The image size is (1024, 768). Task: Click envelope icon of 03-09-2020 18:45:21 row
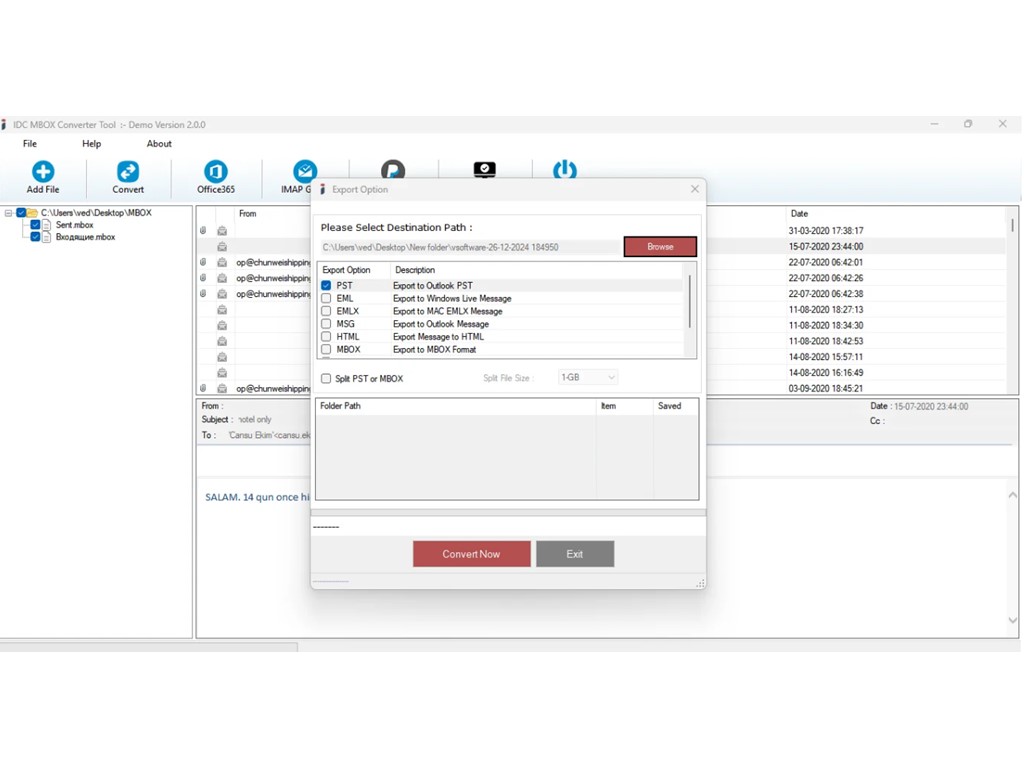click(222, 389)
